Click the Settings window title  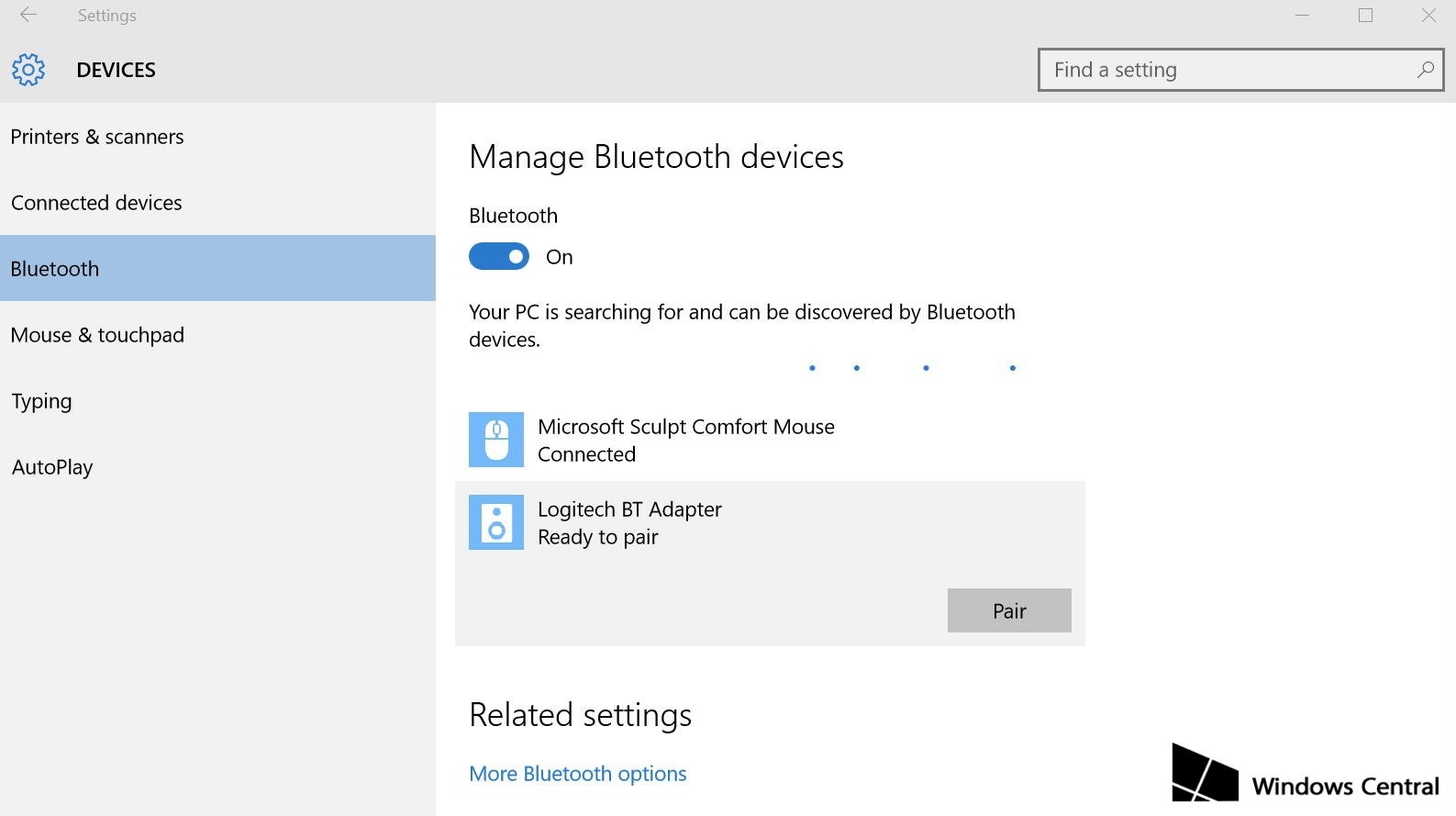point(107,16)
